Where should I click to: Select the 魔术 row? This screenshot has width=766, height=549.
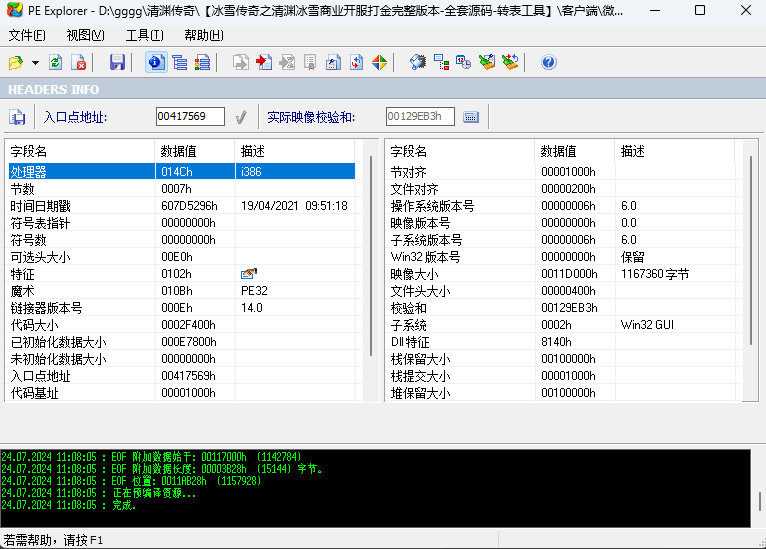(x=182, y=291)
